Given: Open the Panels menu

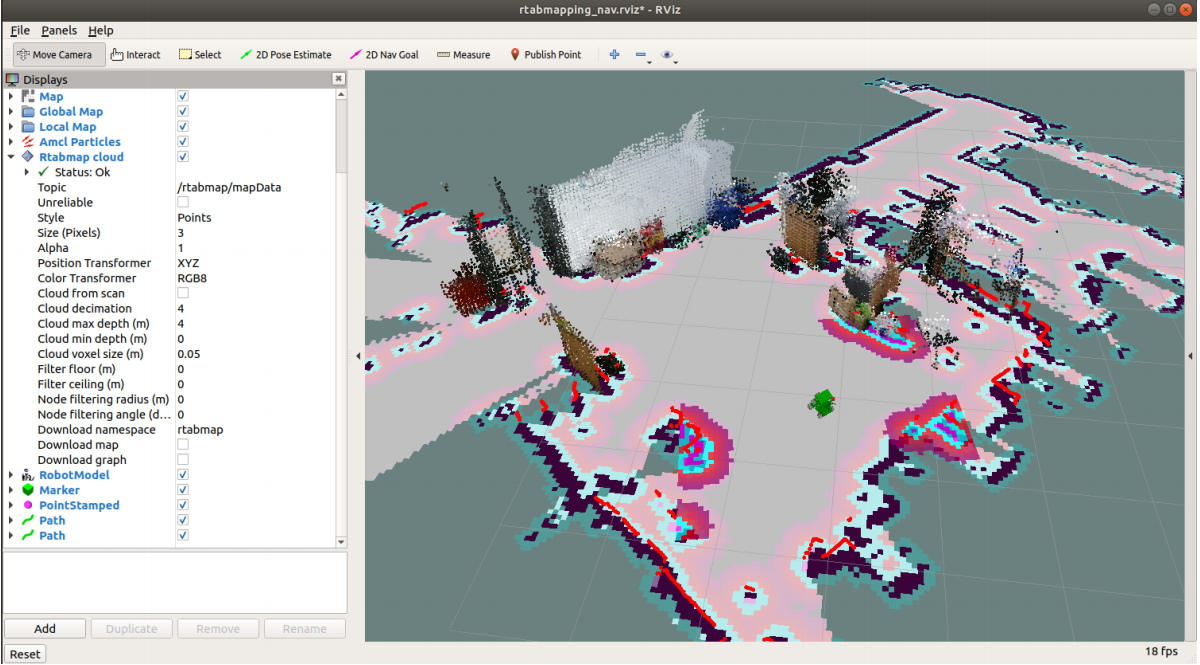Looking at the screenshot, I should pos(59,30).
